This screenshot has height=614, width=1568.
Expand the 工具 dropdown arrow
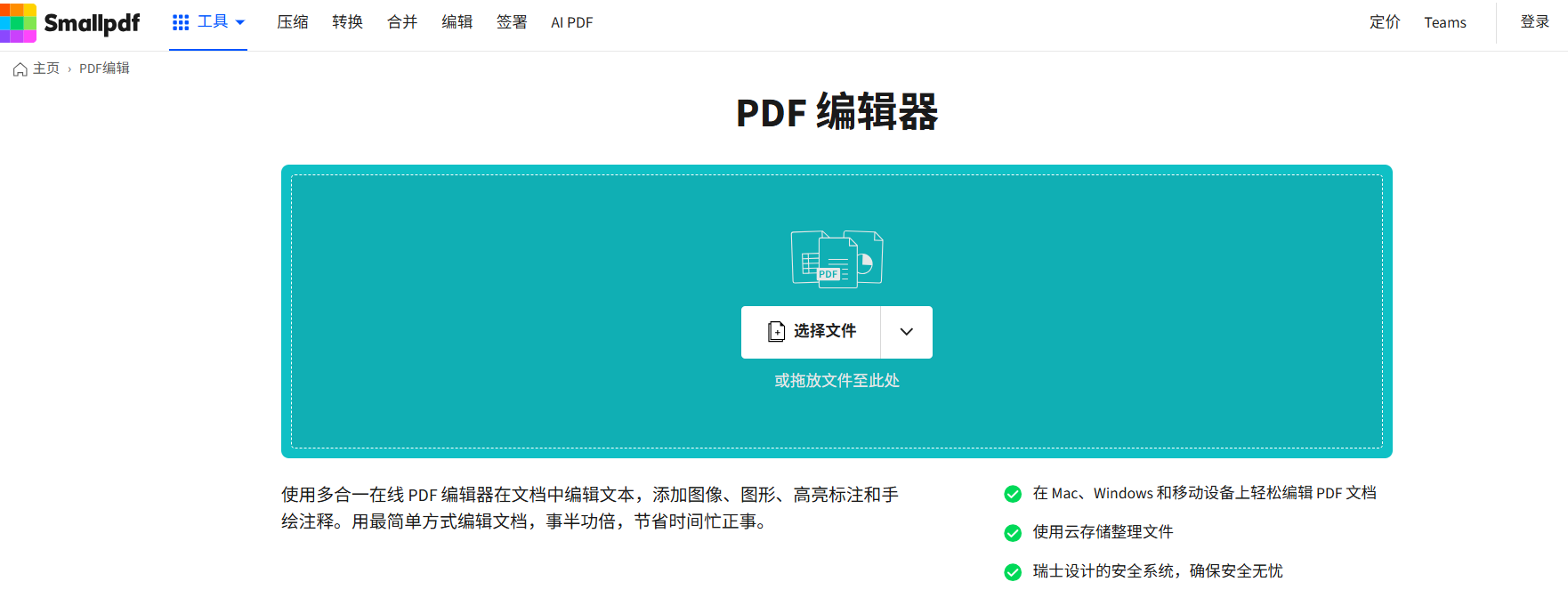tap(240, 22)
